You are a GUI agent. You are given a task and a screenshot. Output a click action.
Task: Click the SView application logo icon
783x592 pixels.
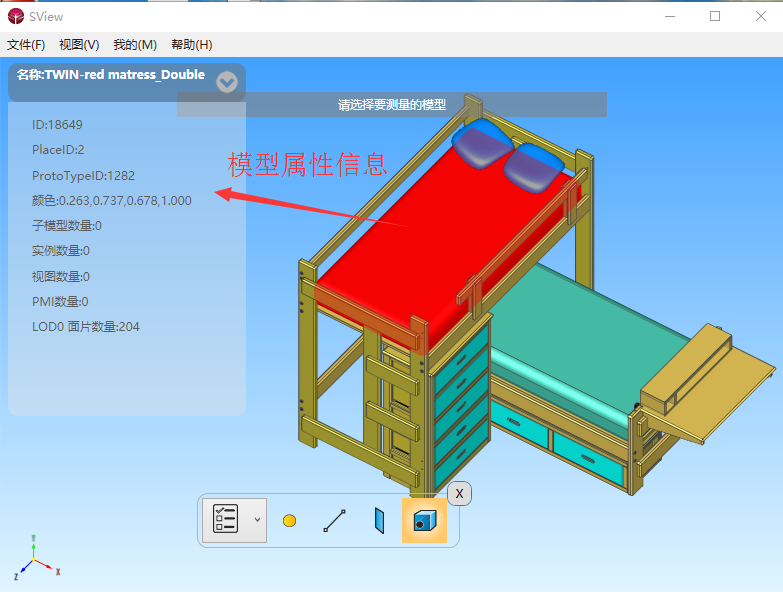pyautogui.click(x=16, y=16)
